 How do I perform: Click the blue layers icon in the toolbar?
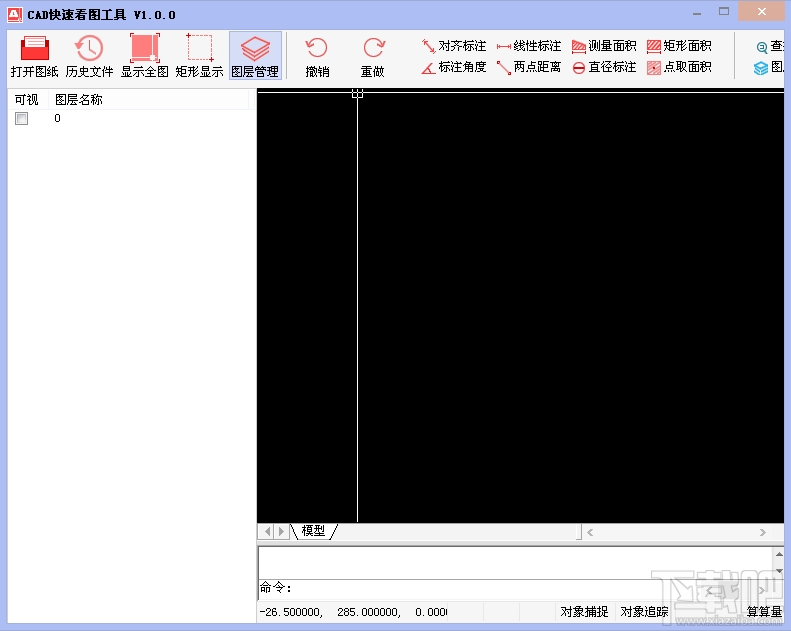click(x=761, y=68)
